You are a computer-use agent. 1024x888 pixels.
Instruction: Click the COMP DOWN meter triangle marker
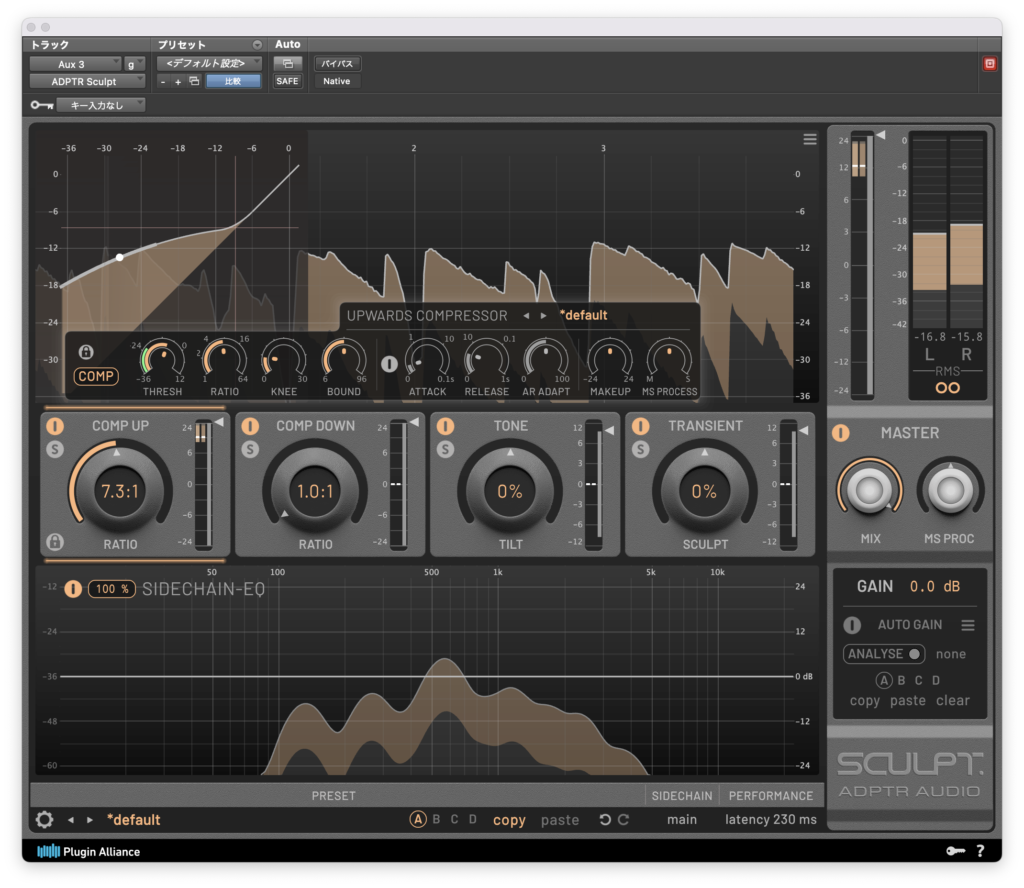pyautogui.click(x=414, y=422)
